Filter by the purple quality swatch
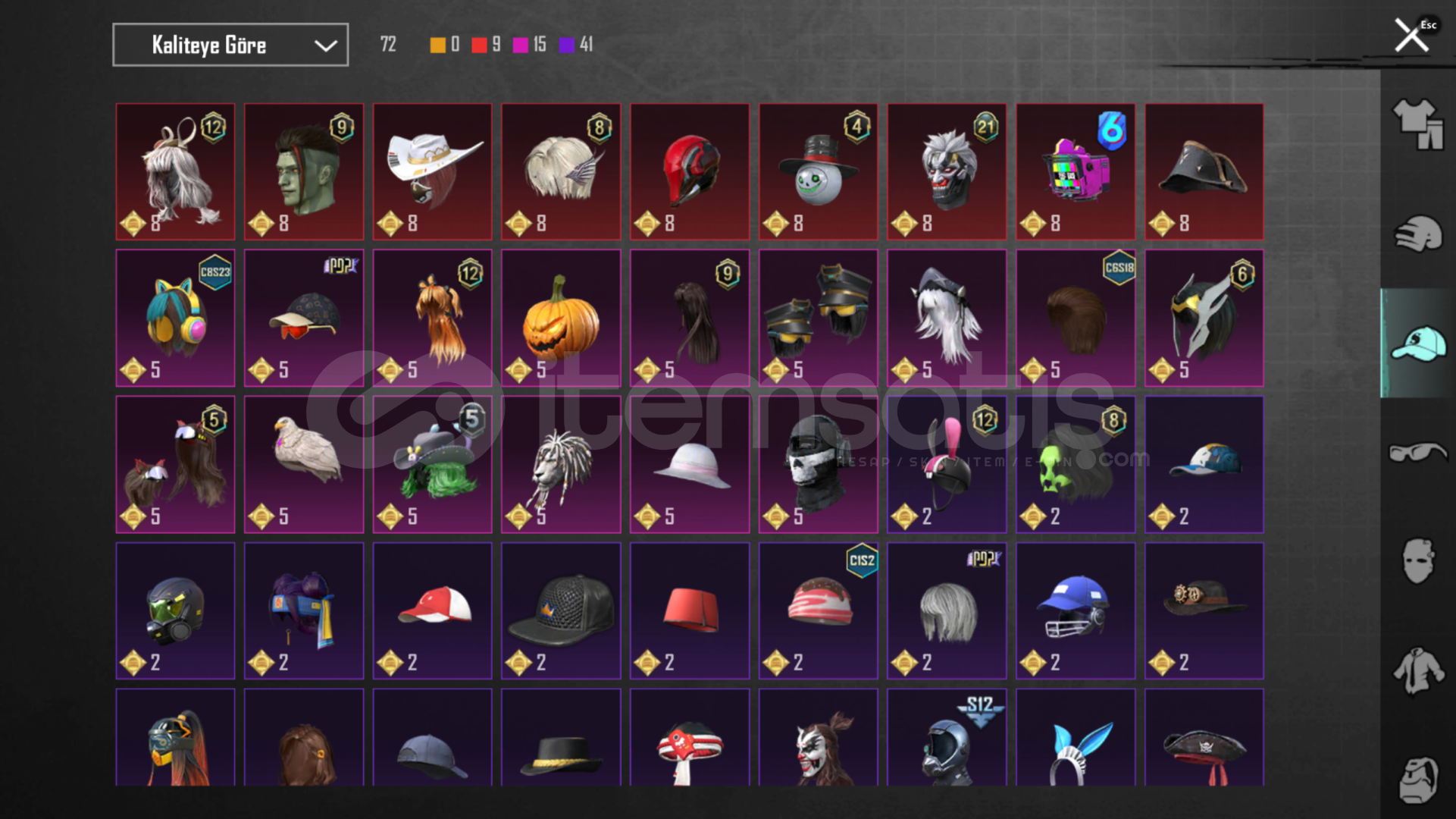 tap(566, 45)
